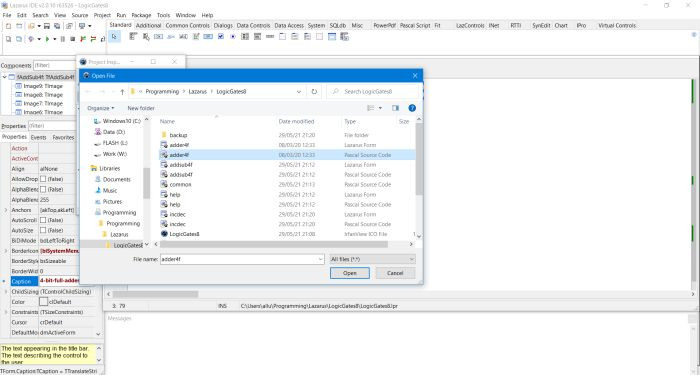
Task: Click the Cancel button in dialog
Action: point(395,273)
